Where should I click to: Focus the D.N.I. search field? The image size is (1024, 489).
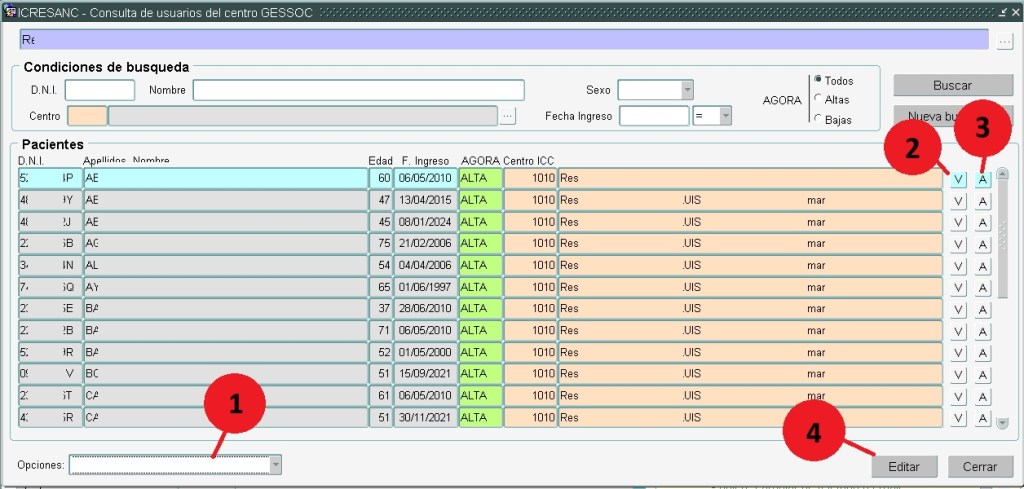click(100, 90)
